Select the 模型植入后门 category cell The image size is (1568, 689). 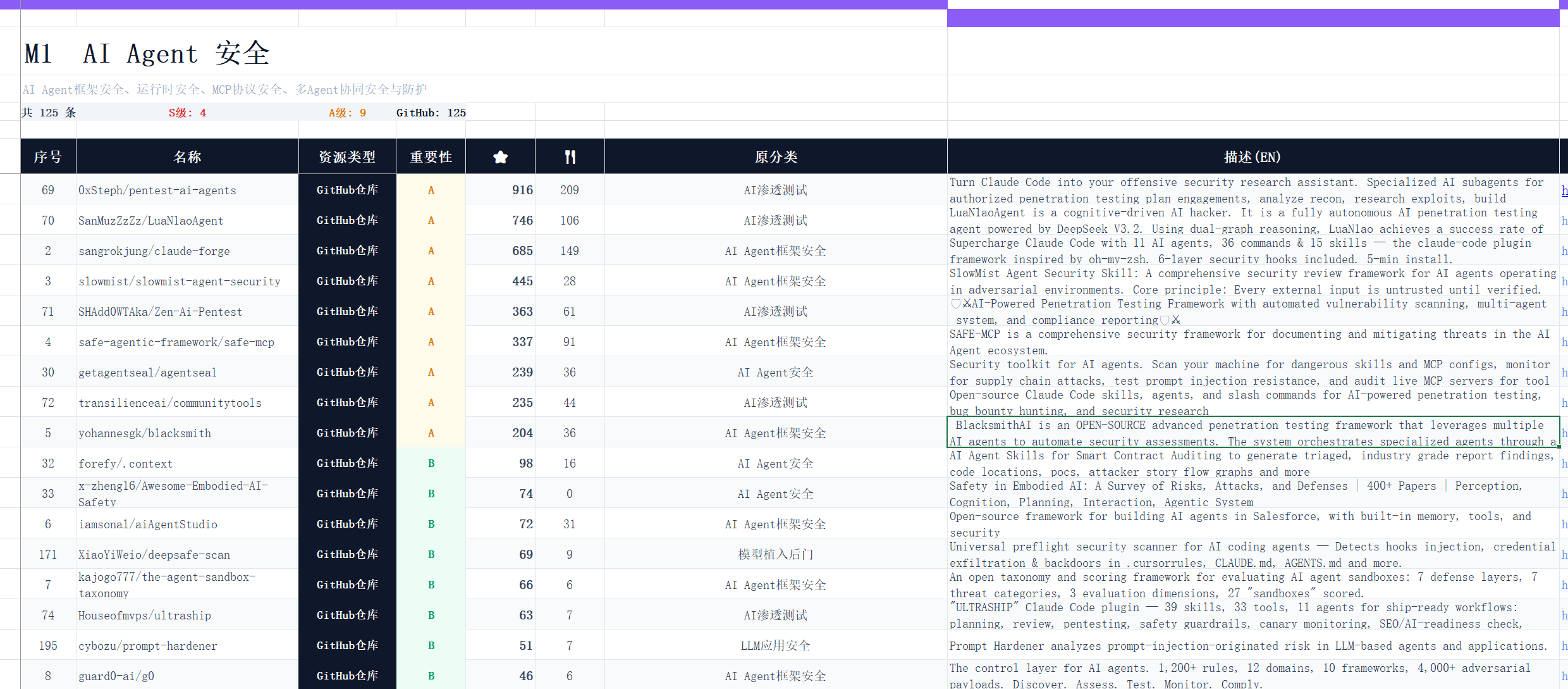[x=776, y=554]
